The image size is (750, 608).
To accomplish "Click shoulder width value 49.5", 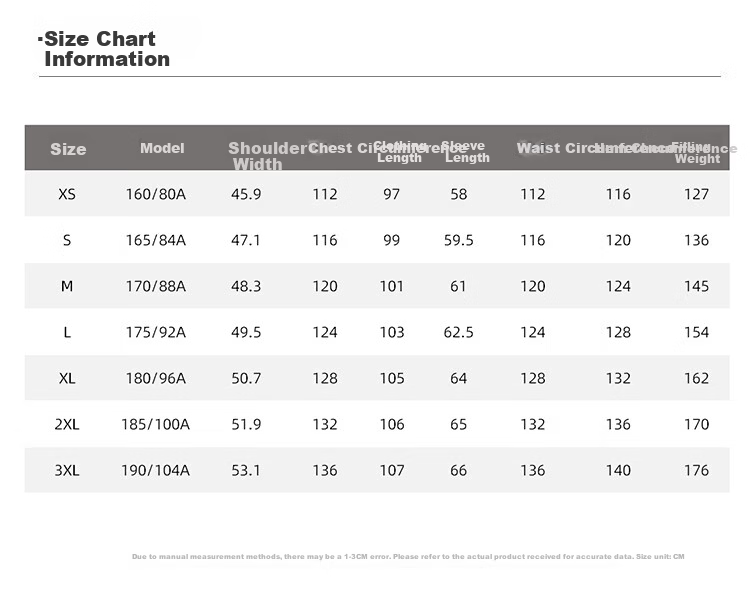I will (246, 332).
